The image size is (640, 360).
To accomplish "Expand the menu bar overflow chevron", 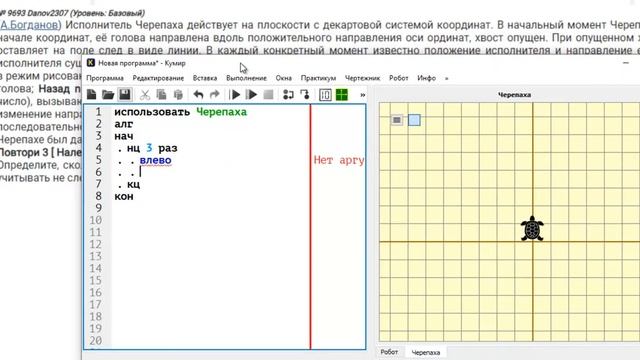I will point(447,78).
